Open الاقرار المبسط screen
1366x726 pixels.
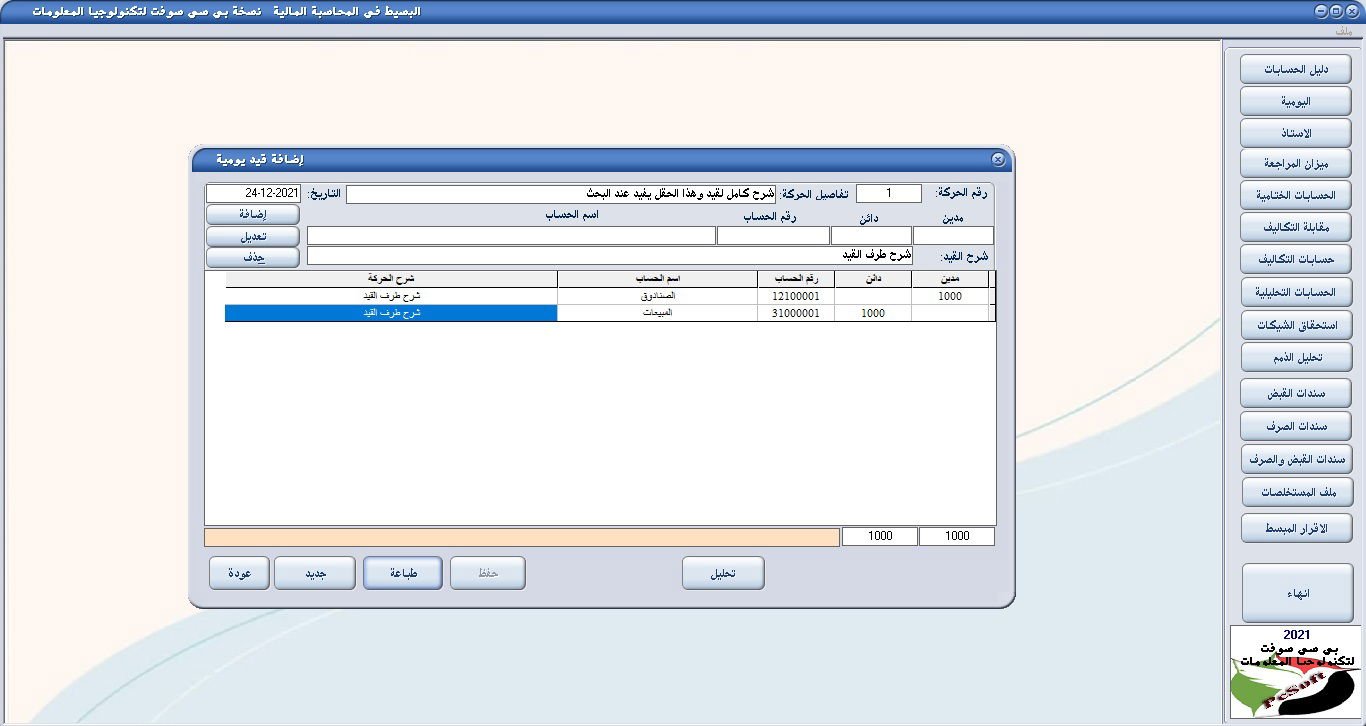pos(1295,528)
